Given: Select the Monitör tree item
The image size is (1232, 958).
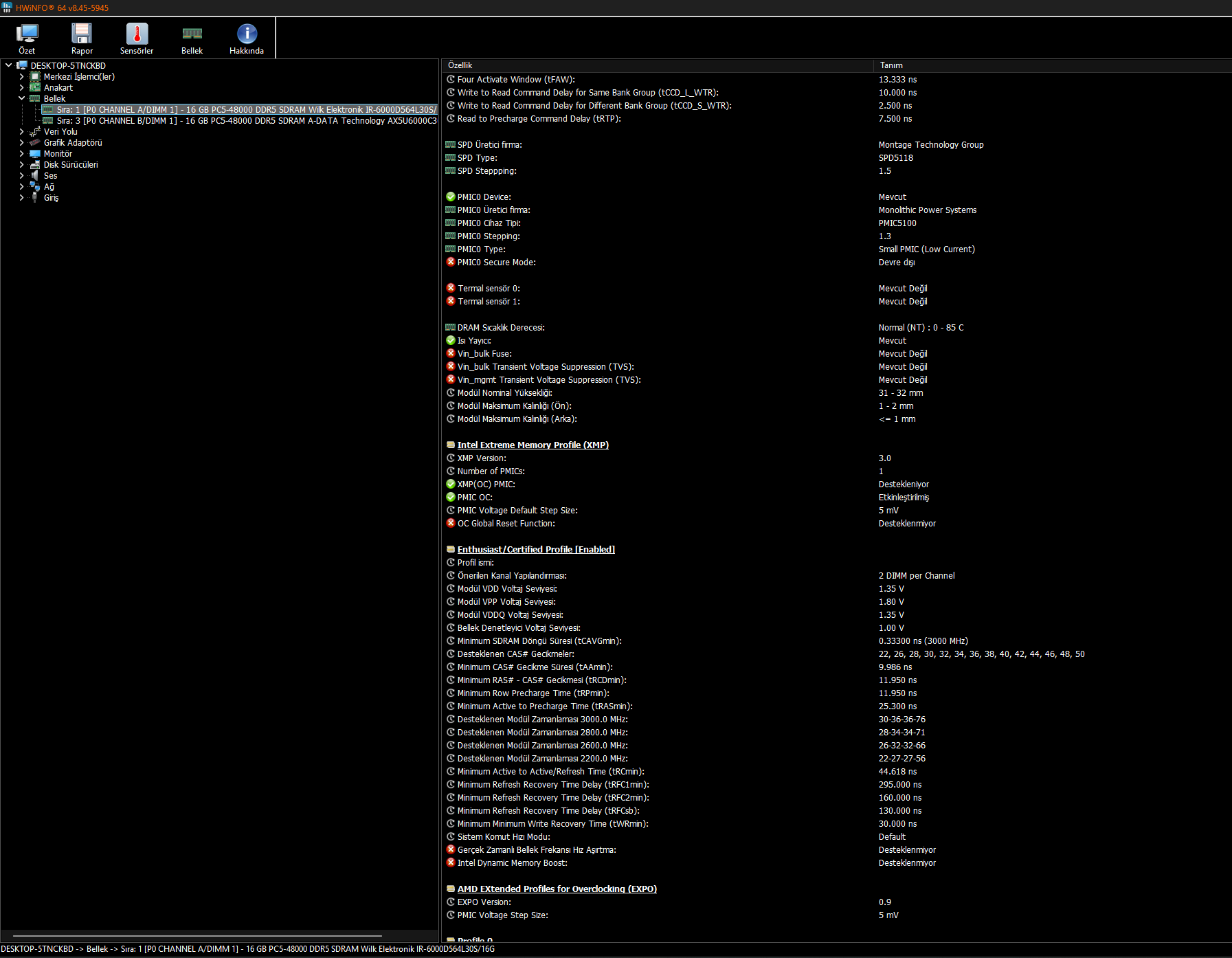Looking at the screenshot, I should point(58,153).
